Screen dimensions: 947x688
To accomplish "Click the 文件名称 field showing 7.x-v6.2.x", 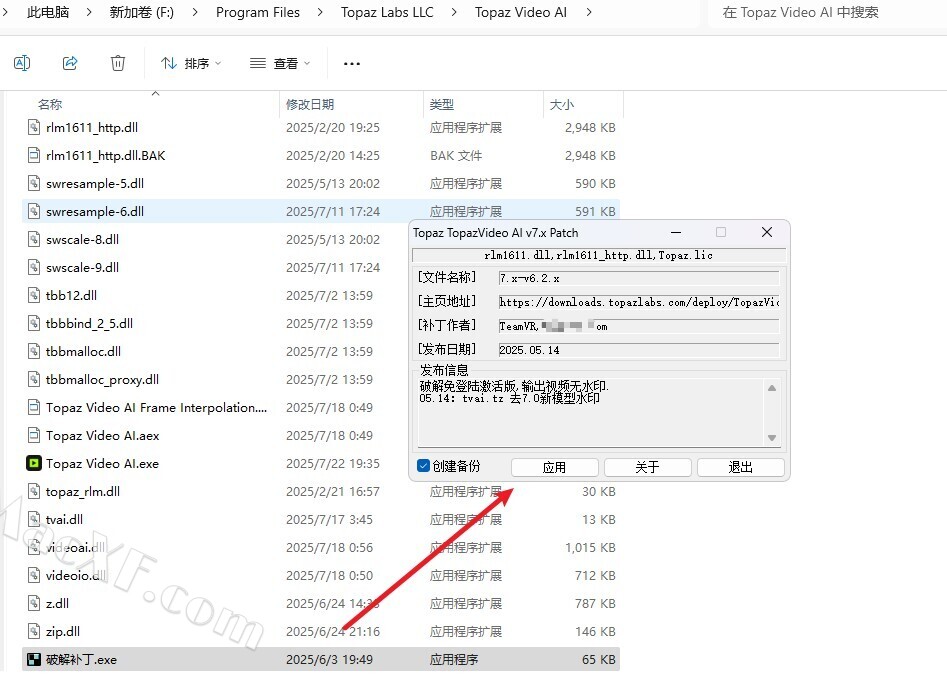I will pos(639,278).
